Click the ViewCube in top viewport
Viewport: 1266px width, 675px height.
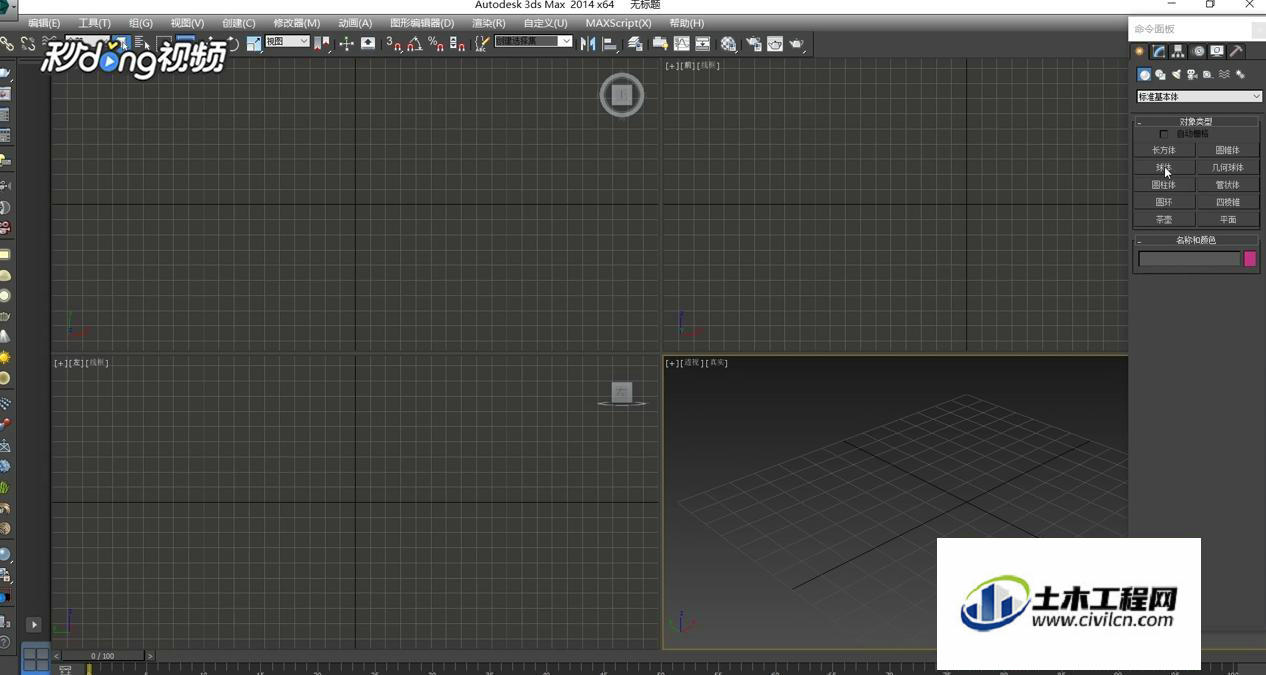click(x=622, y=95)
